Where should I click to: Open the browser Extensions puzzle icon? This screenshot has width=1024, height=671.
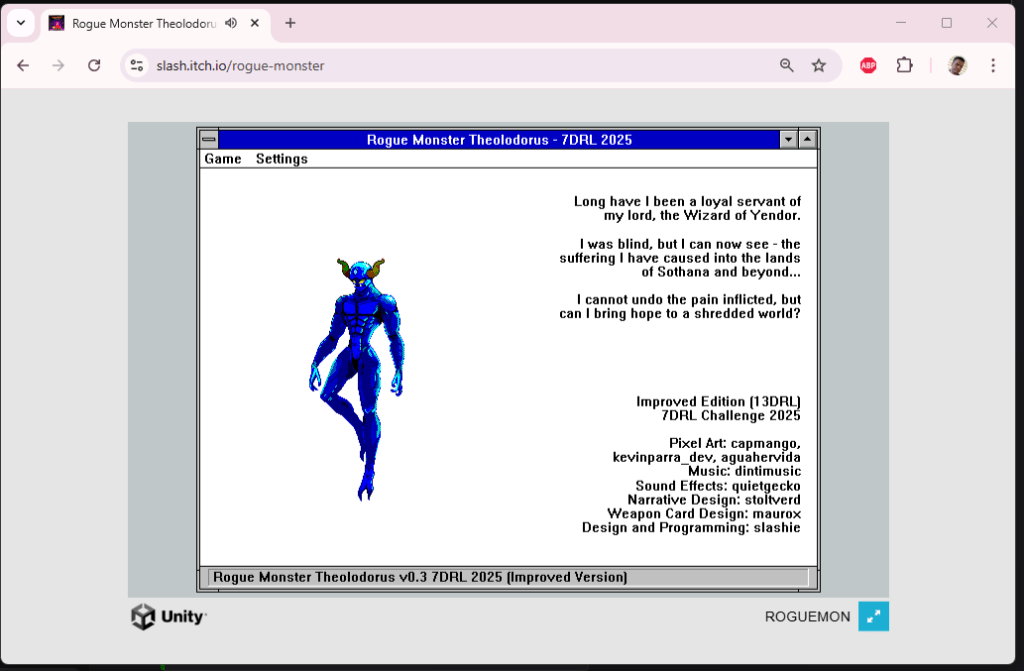coord(904,66)
